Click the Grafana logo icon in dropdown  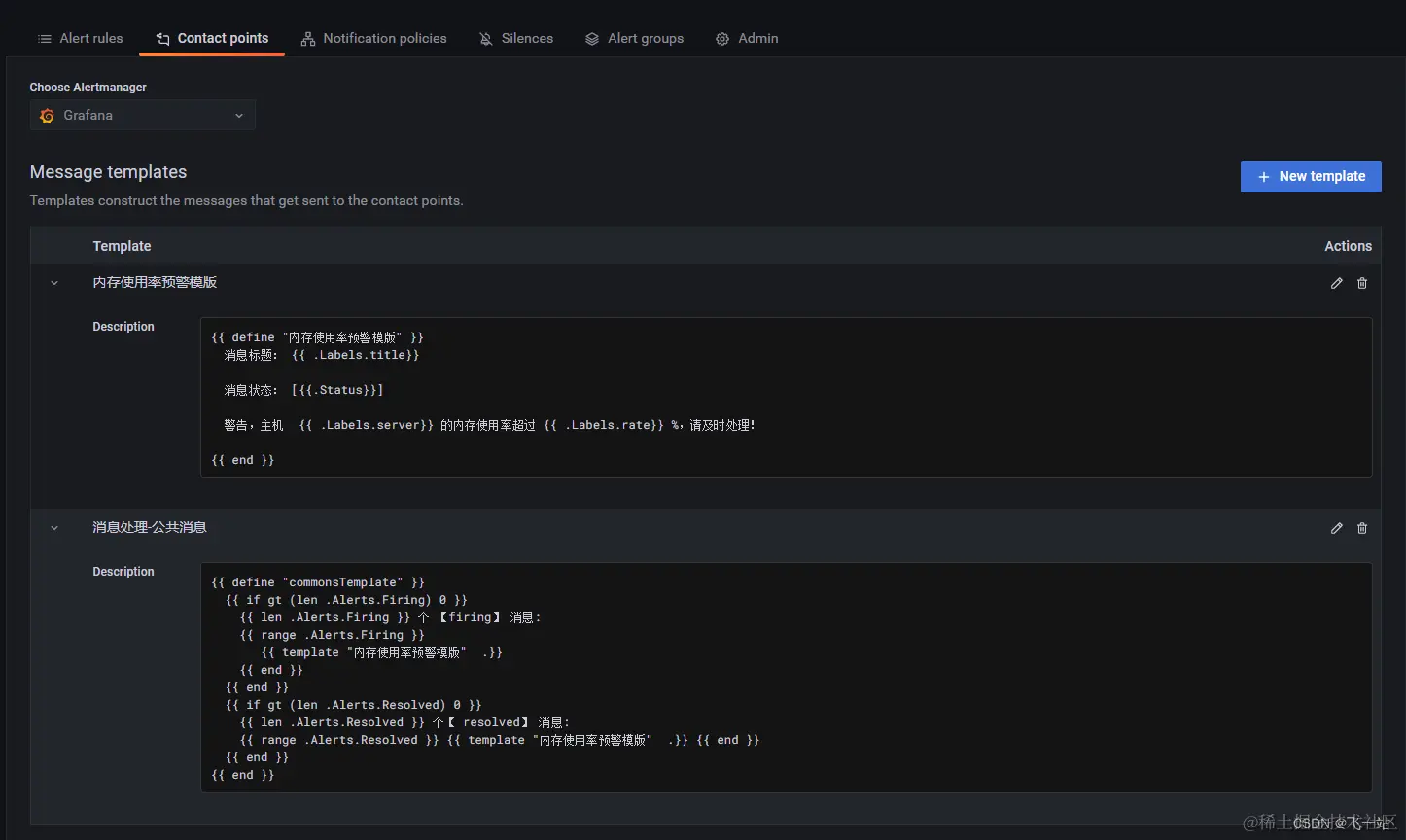[47, 116]
